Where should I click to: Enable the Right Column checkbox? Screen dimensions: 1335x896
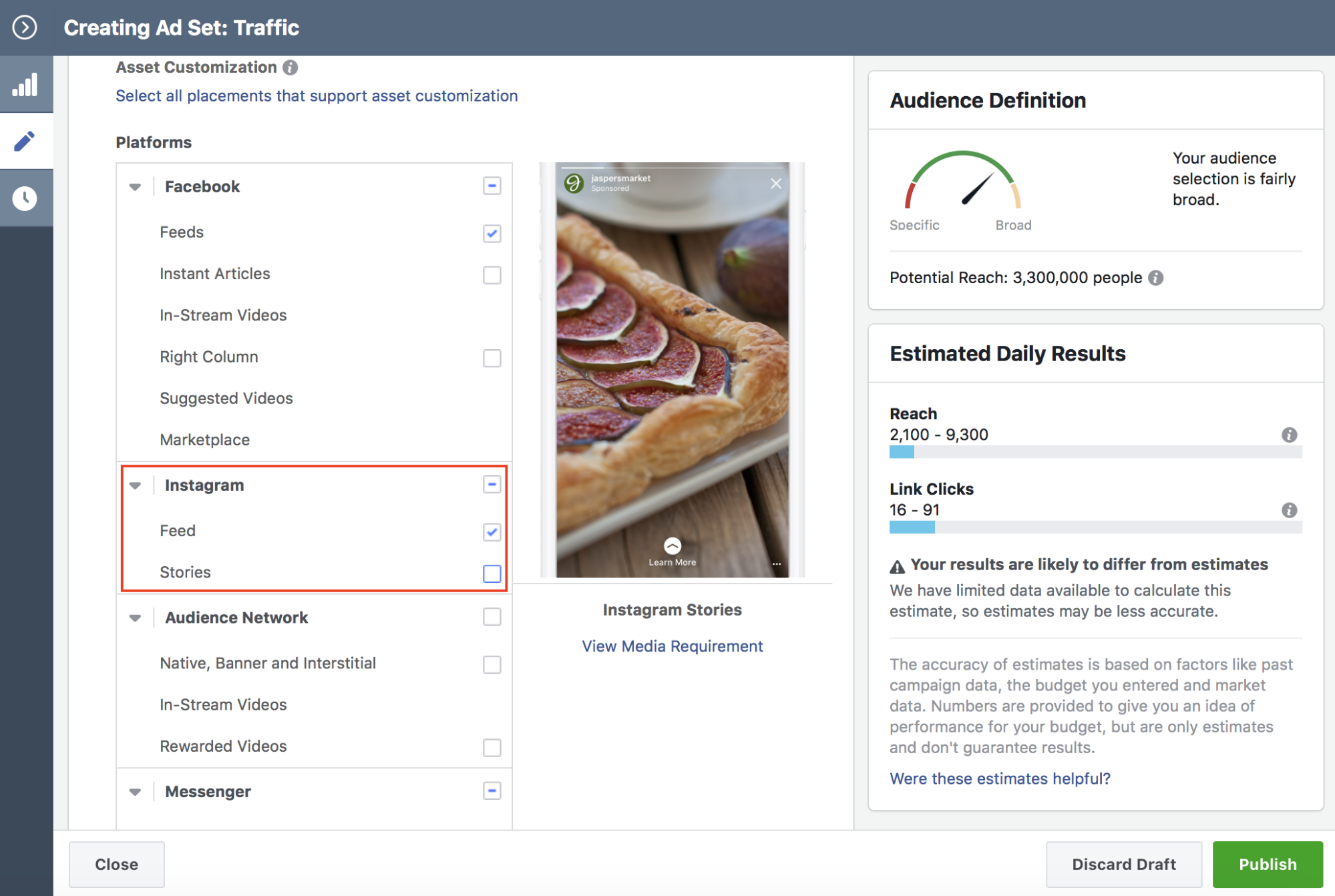(492, 358)
